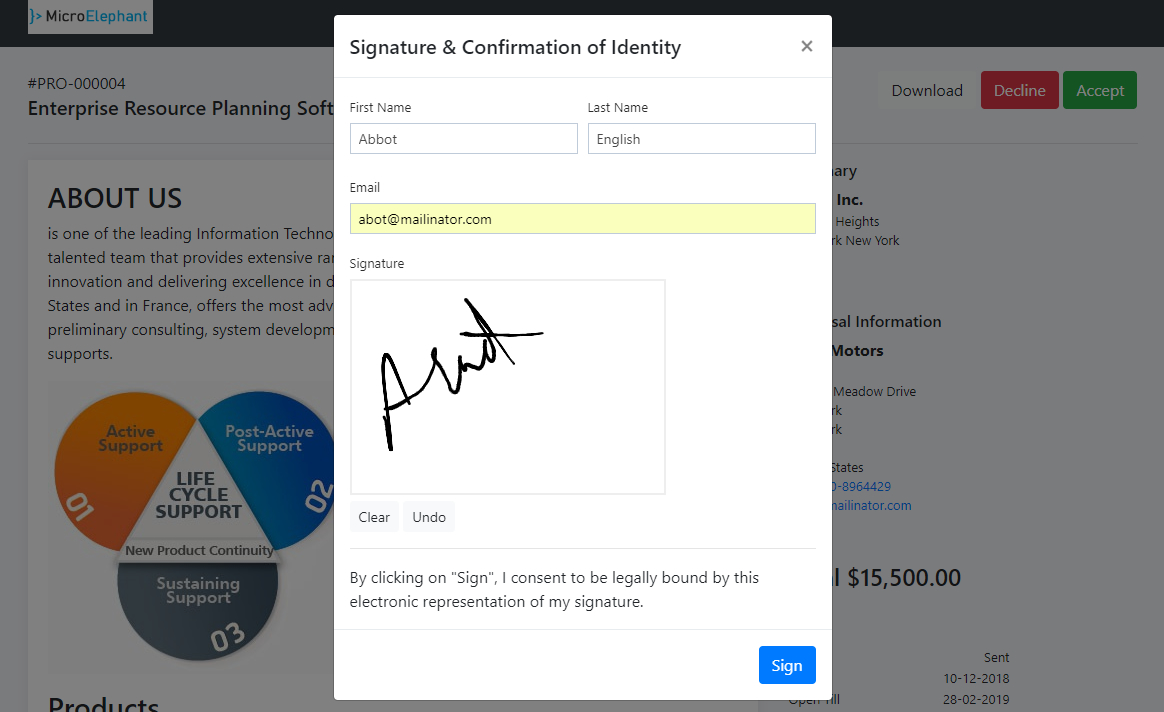Click Download to save the proposal
The width and height of the screenshot is (1164, 712).
(x=926, y=90)
